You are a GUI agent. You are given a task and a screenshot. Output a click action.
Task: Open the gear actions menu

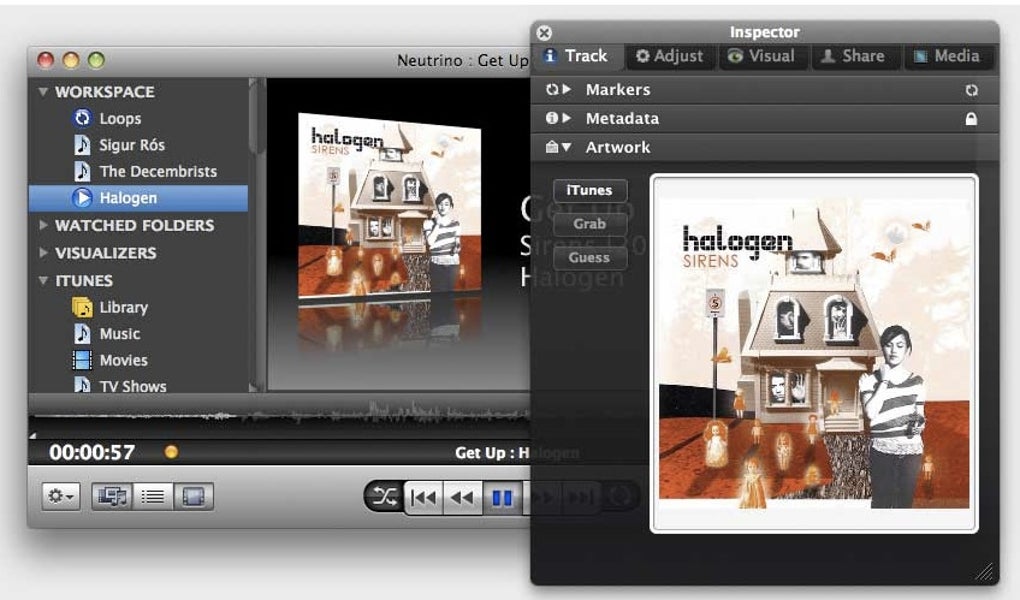click(x=61, y=497)
